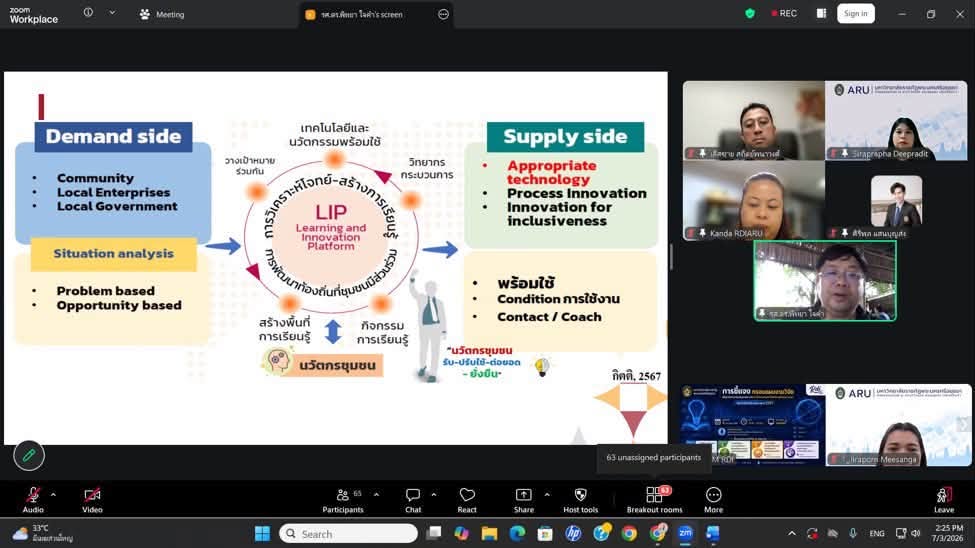
Task: Unmute the Audio microphone
Action: point(33,499)
